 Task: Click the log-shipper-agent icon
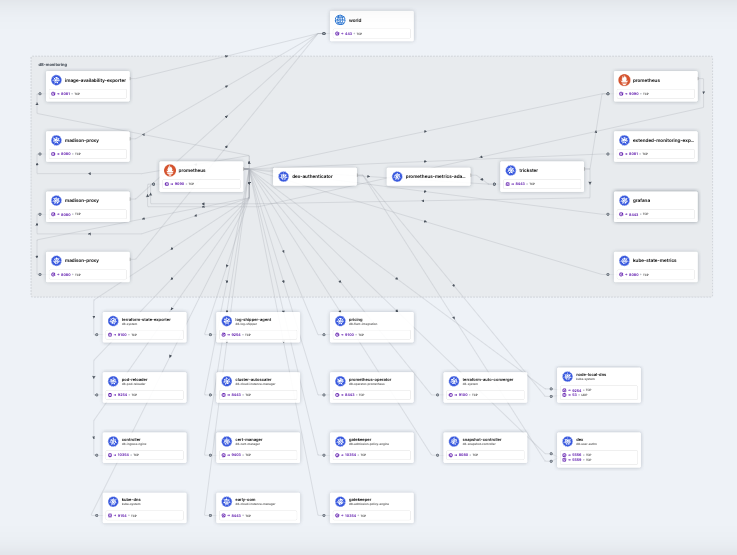click(x=227, y=321)
